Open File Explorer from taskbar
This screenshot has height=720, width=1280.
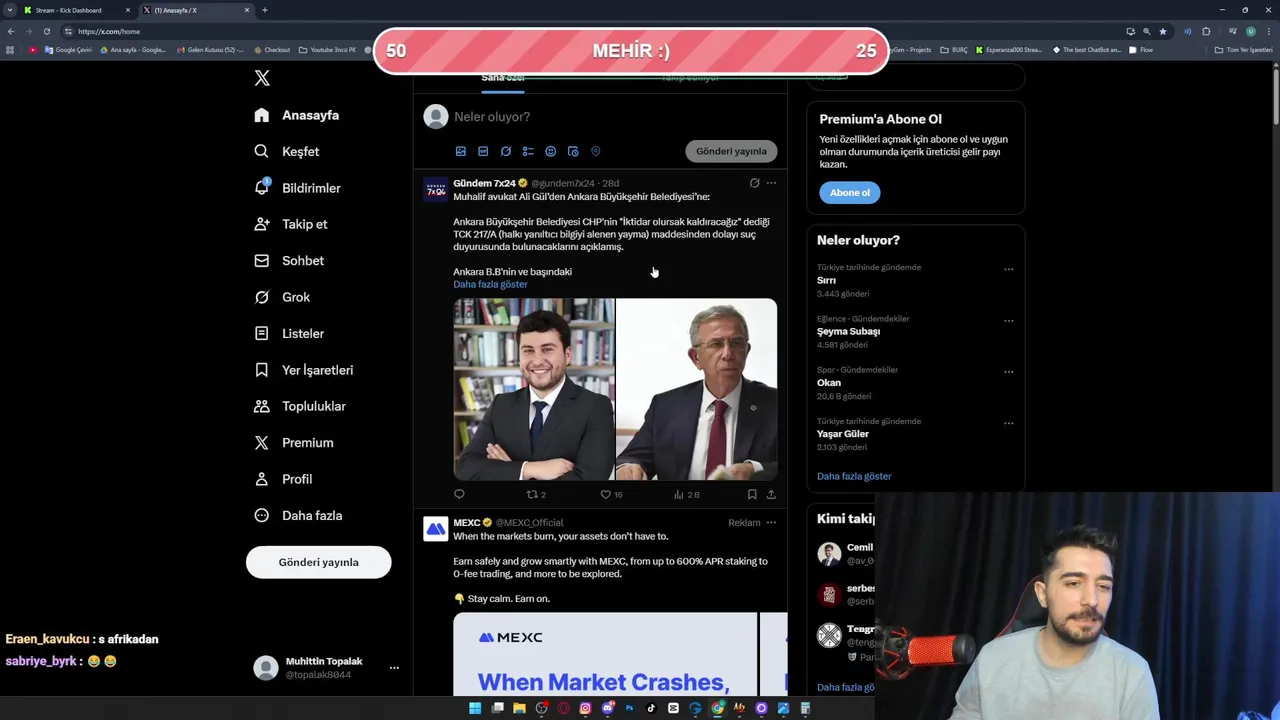[x=519, y=708]
